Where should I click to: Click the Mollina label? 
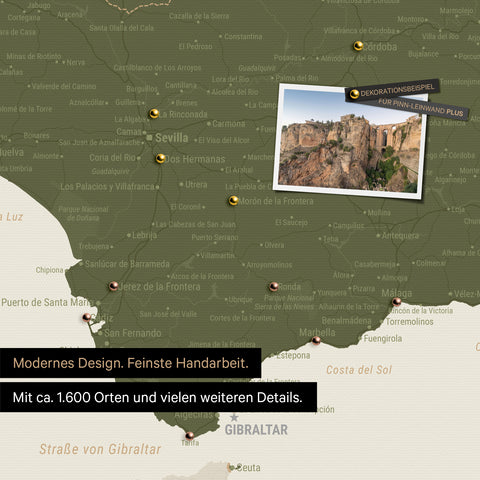point(379,212)
